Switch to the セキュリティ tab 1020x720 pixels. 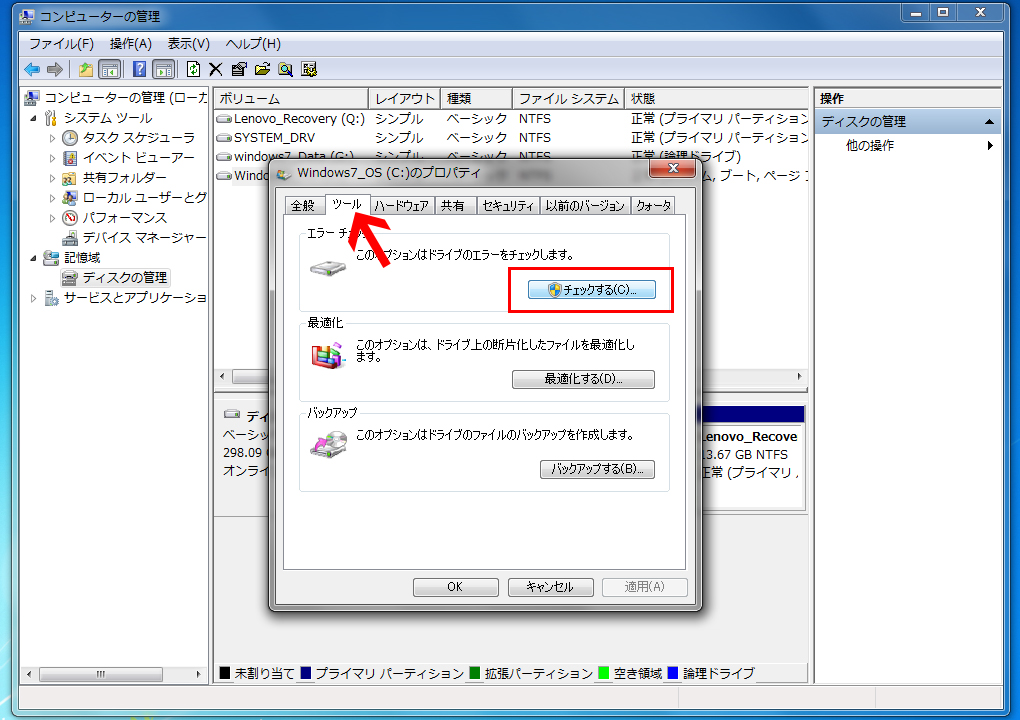508,206
